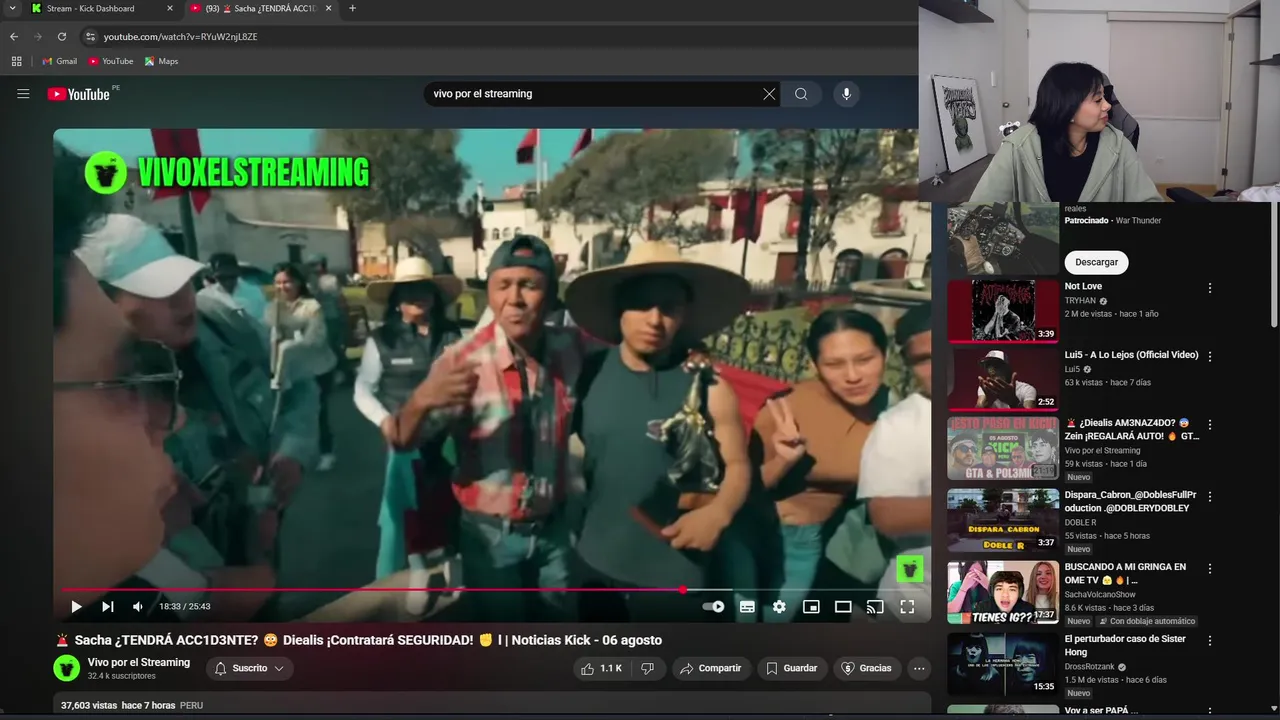Viewport: 1280px width, 720px height.
Task: Click Descargar button on War Thunder ad
Action: 1096,262
